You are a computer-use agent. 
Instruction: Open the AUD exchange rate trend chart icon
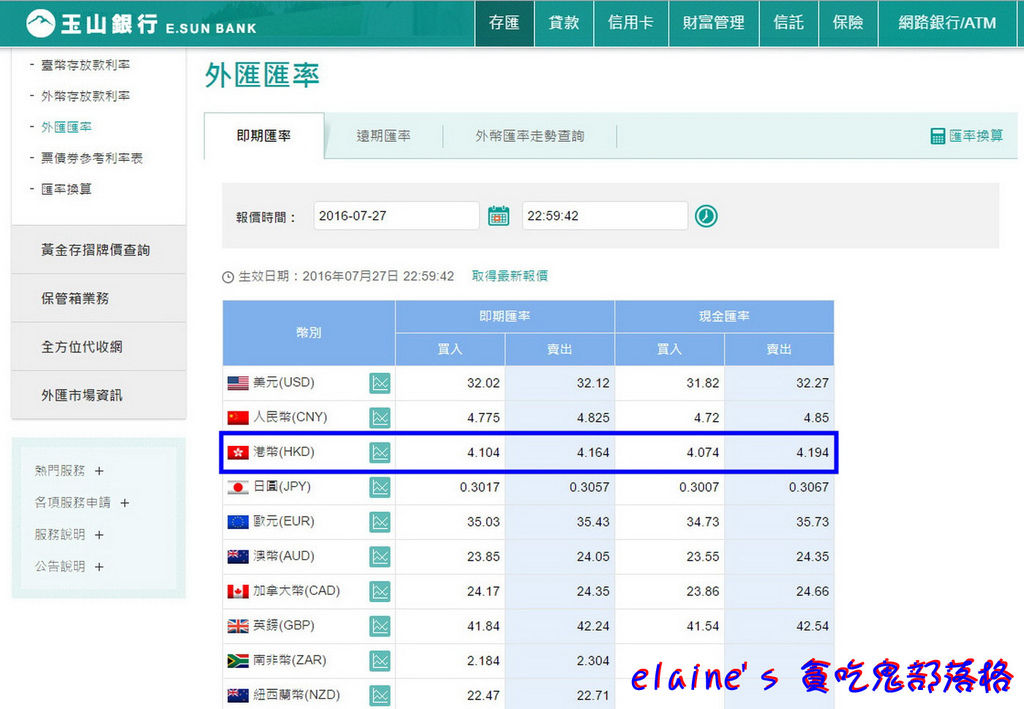[x=379, y=556]
